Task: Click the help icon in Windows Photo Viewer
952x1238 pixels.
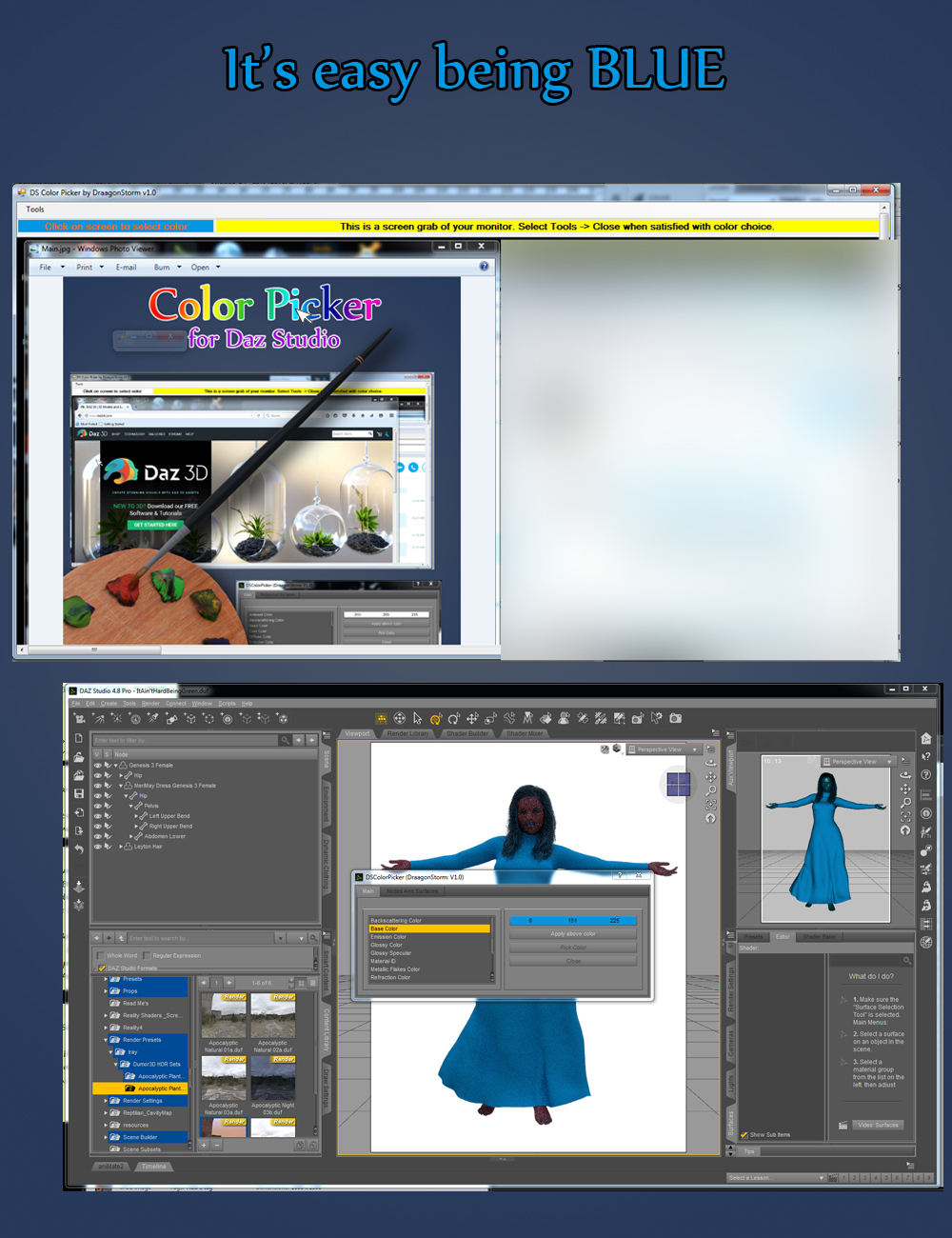Action: tap(484, 267)
